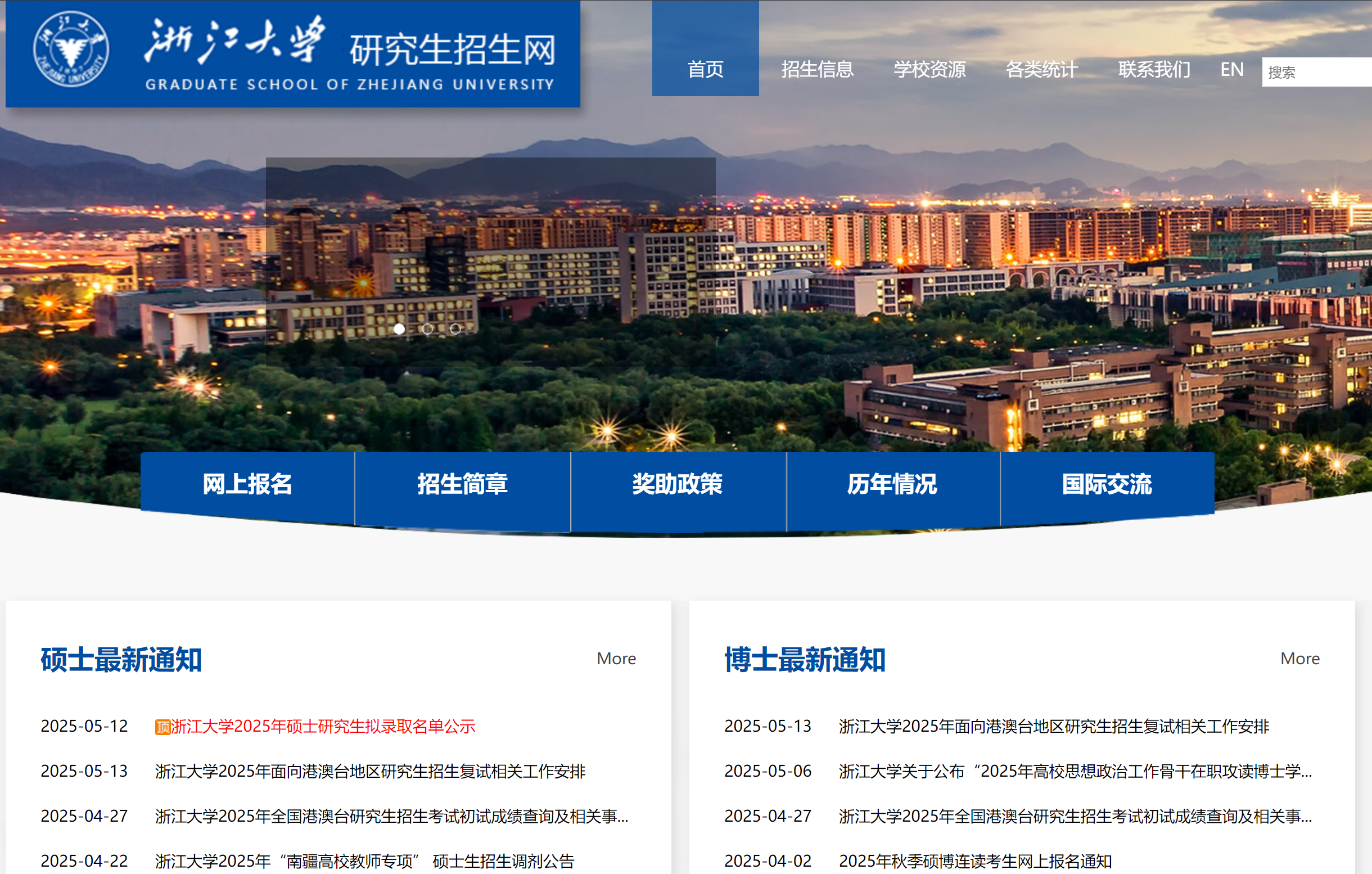Click the Zhejiang University round emblem logo
Image resolution: width=1372 pixels, height=874 pixels.
pos(71,49)
